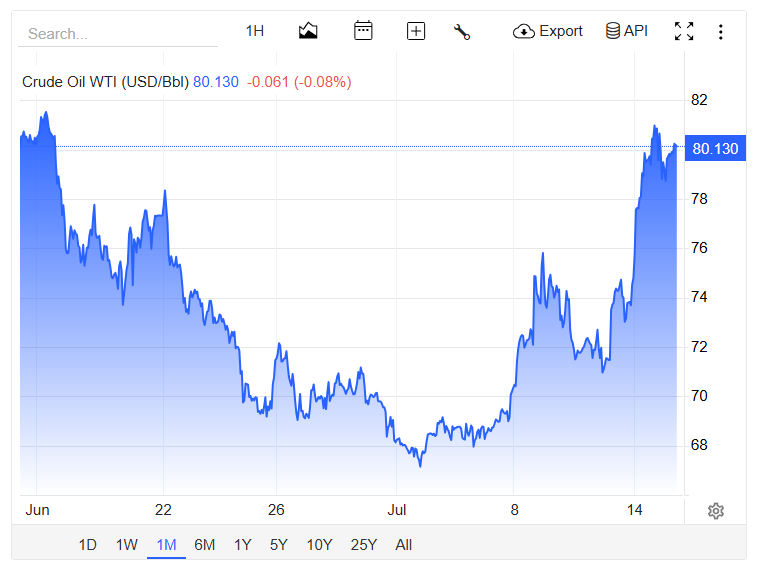Image resolution: width=758 pixels, height=571 pixels.
Task: Click the 22 x-axis date label
Action: pyautogui.click(x=163, y=510)
